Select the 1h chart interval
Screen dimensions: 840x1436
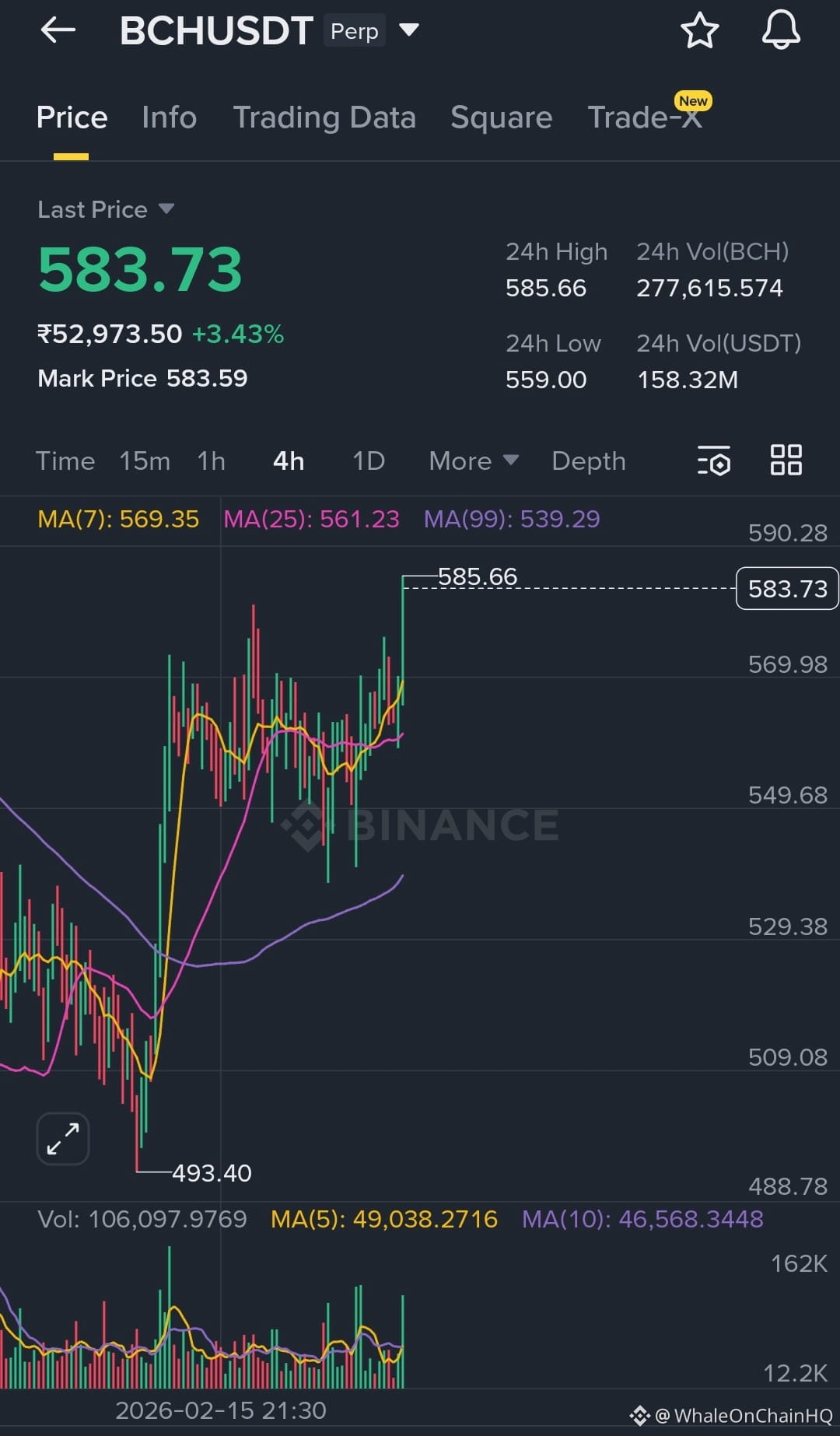tap(211, 461)
